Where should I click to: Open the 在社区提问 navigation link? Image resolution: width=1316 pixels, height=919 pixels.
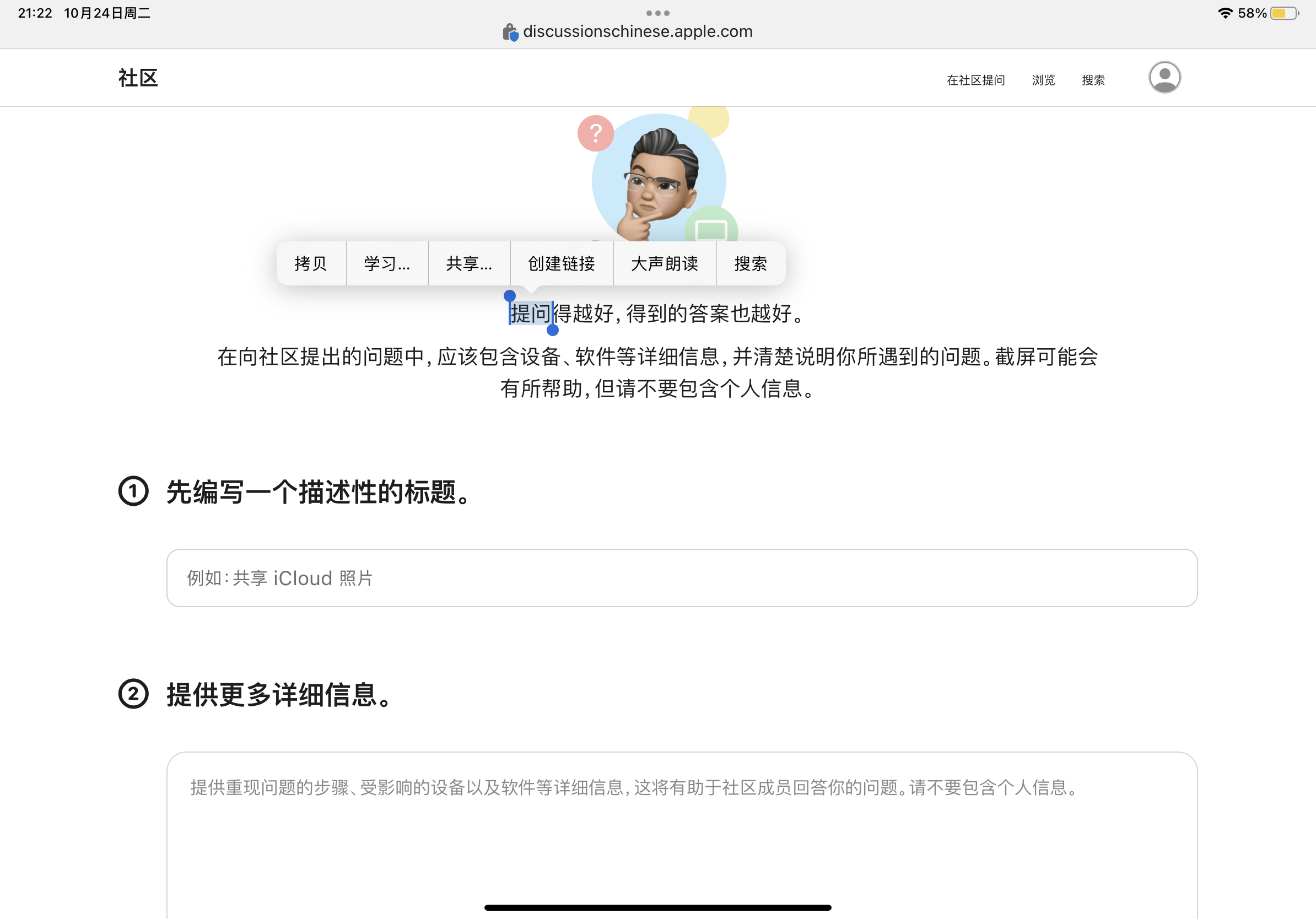tap(975, 80)
